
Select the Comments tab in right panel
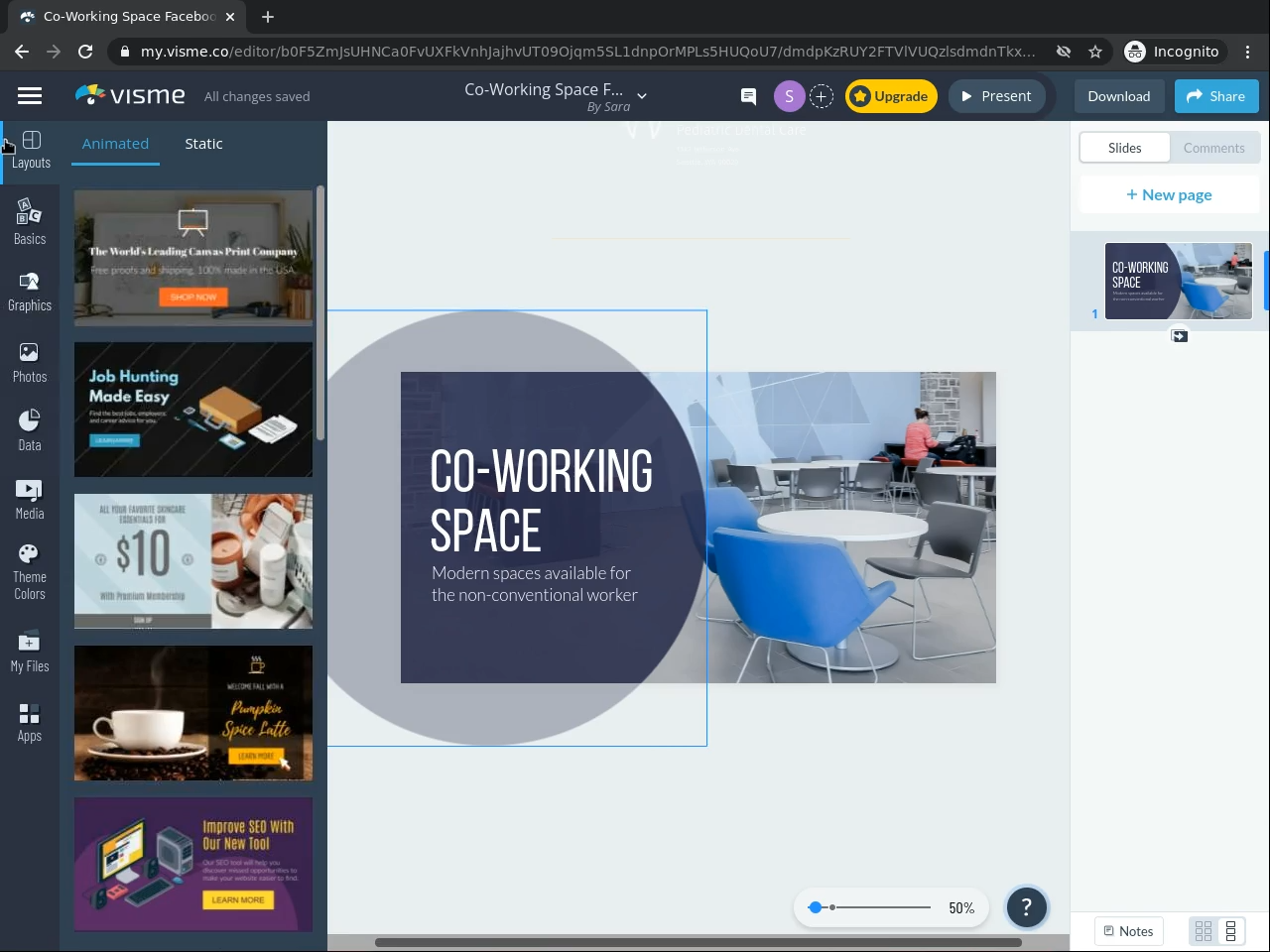(1214, 148)
